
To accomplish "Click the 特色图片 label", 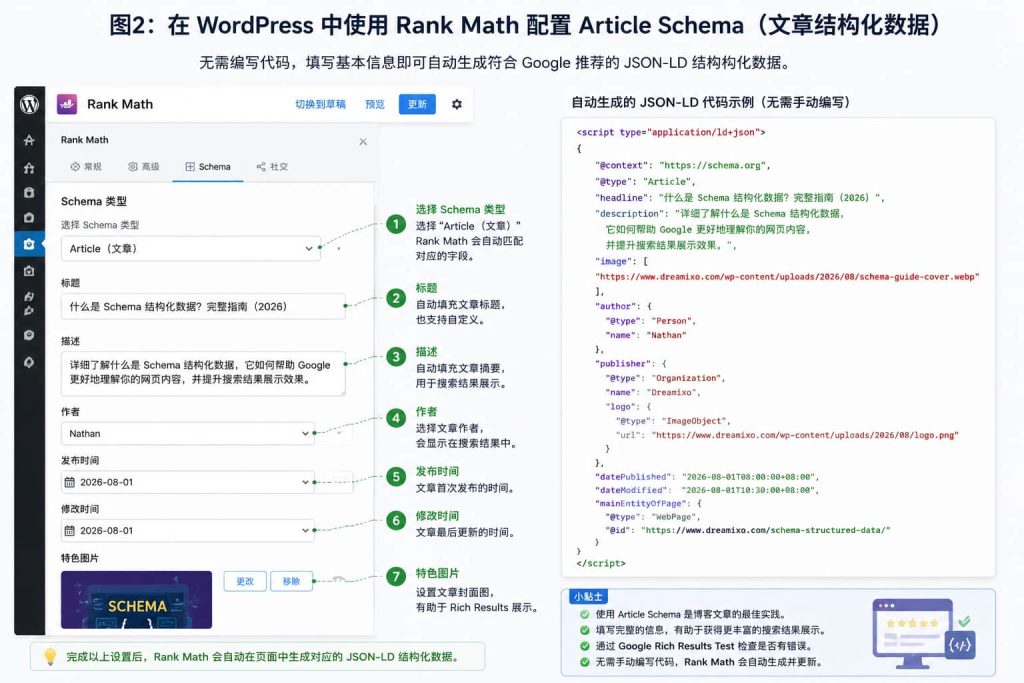I will point(80,558).
